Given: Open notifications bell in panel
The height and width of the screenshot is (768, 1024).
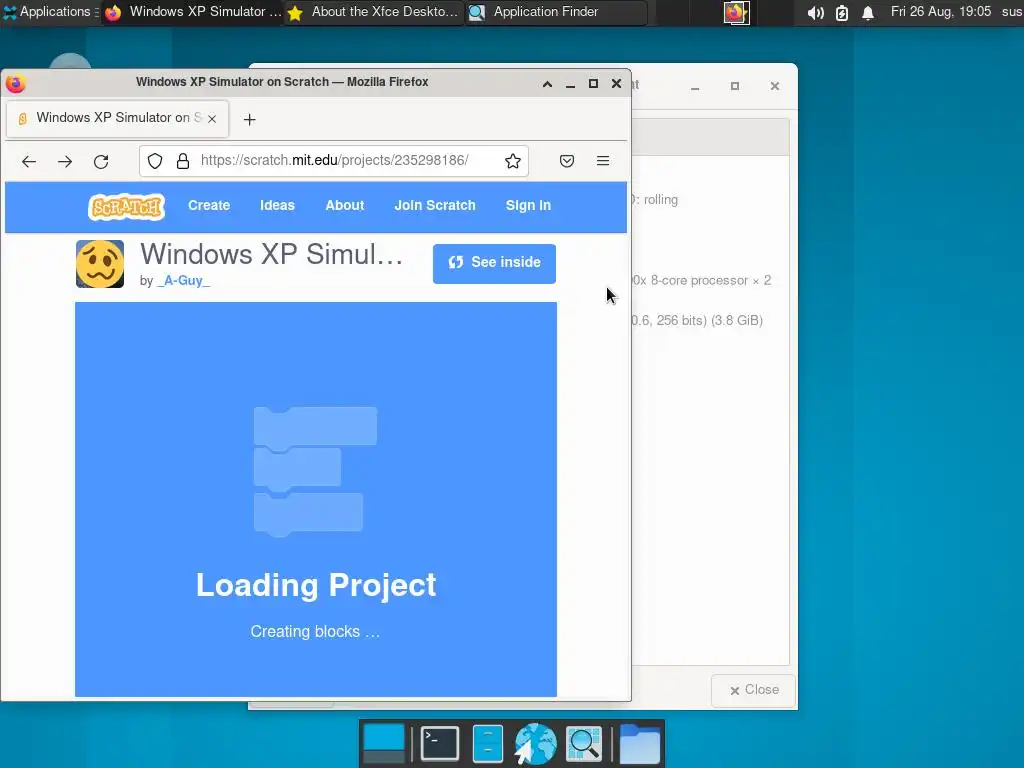Looking at the screenshot, I should click(868, 12).
